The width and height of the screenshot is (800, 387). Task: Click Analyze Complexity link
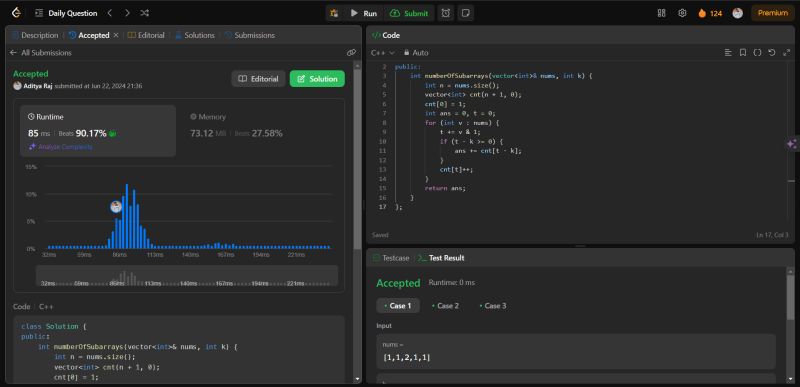click(x=61, y=147)
